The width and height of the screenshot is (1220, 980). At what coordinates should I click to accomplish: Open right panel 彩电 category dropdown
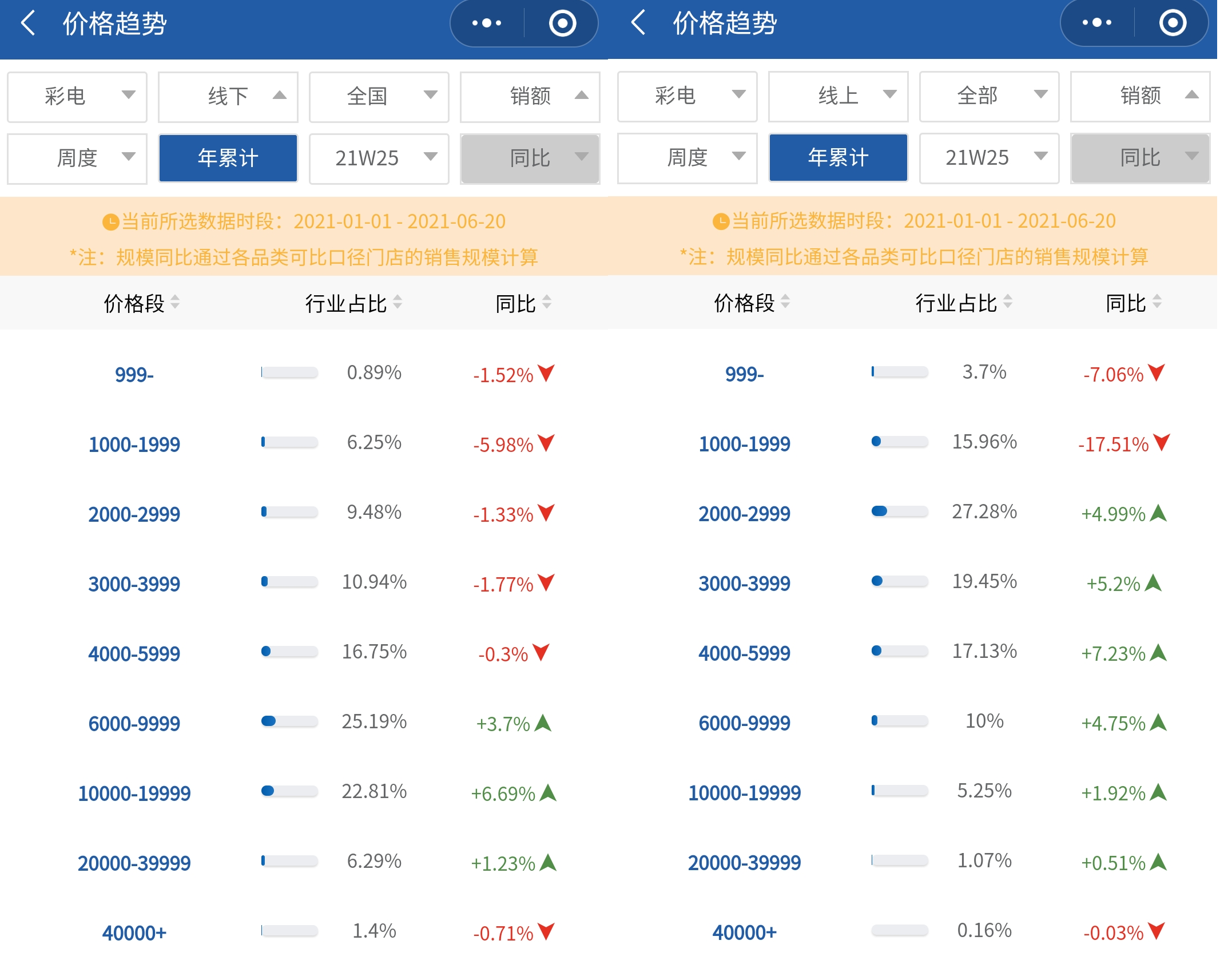pos(688,96)
